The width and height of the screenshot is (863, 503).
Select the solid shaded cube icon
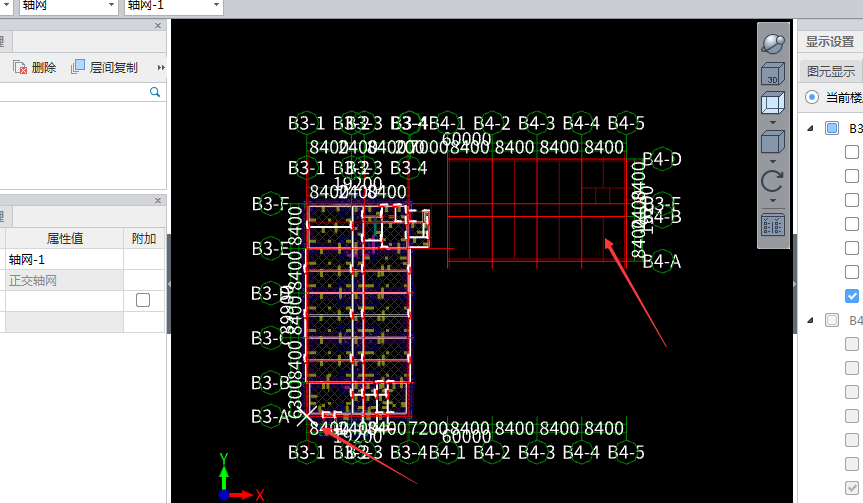pos(773,142)
